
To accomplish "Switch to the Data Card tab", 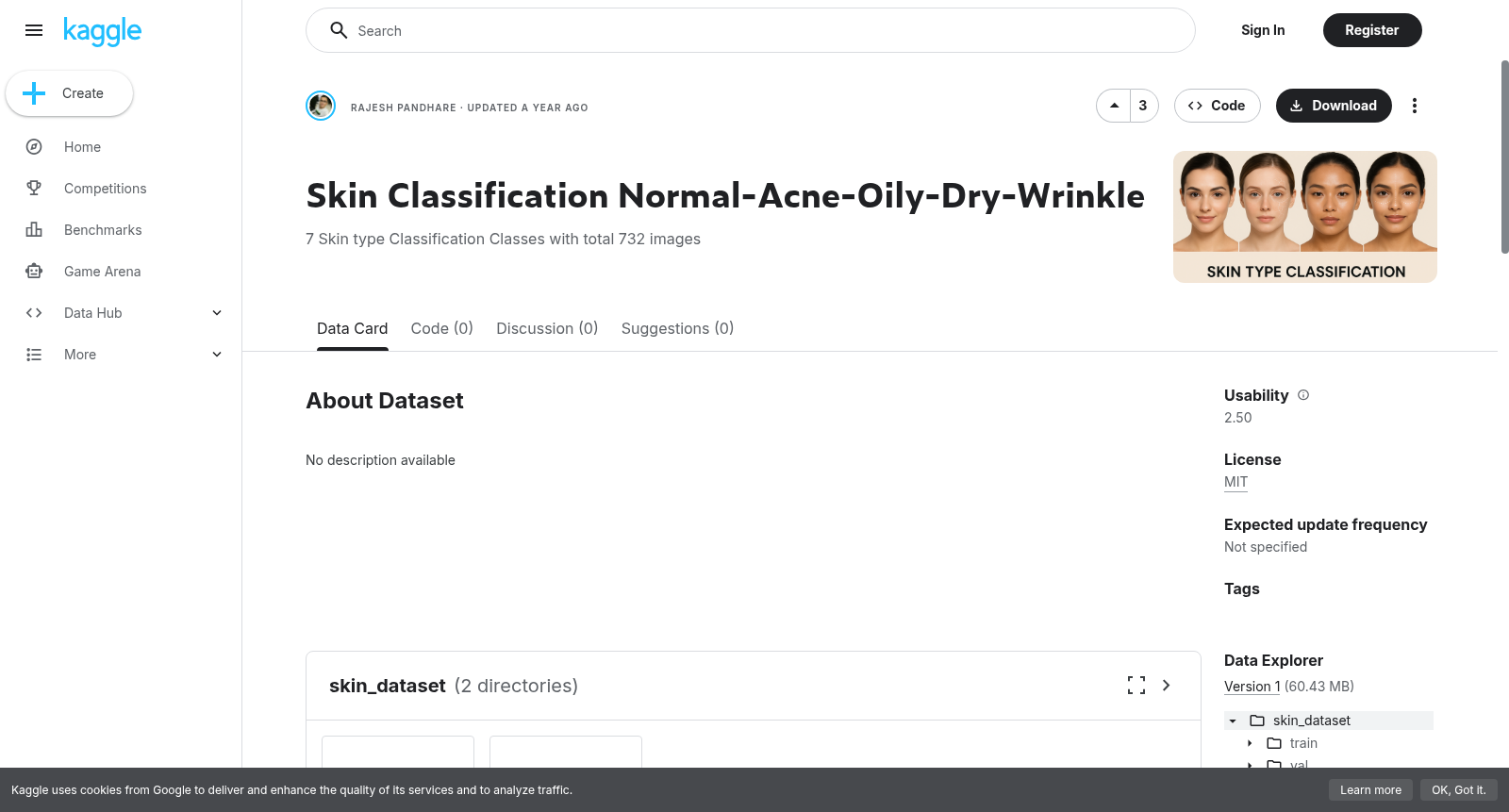I will point(353,328).
